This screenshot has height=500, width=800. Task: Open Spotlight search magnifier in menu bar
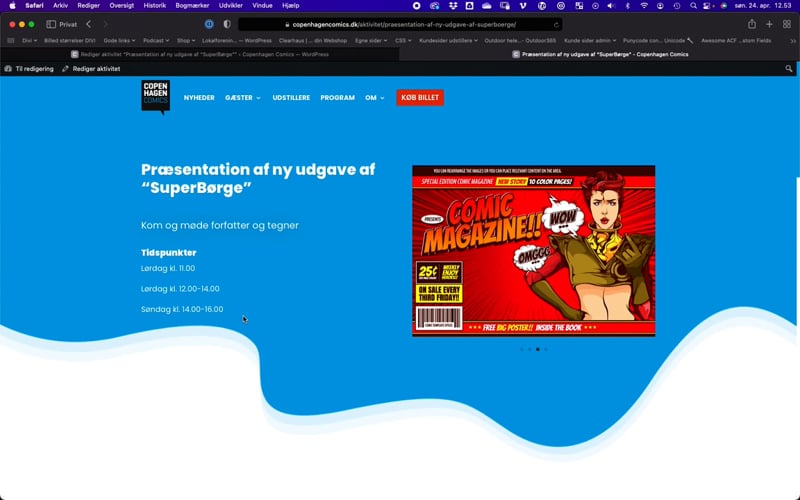(x=693, y=6)
